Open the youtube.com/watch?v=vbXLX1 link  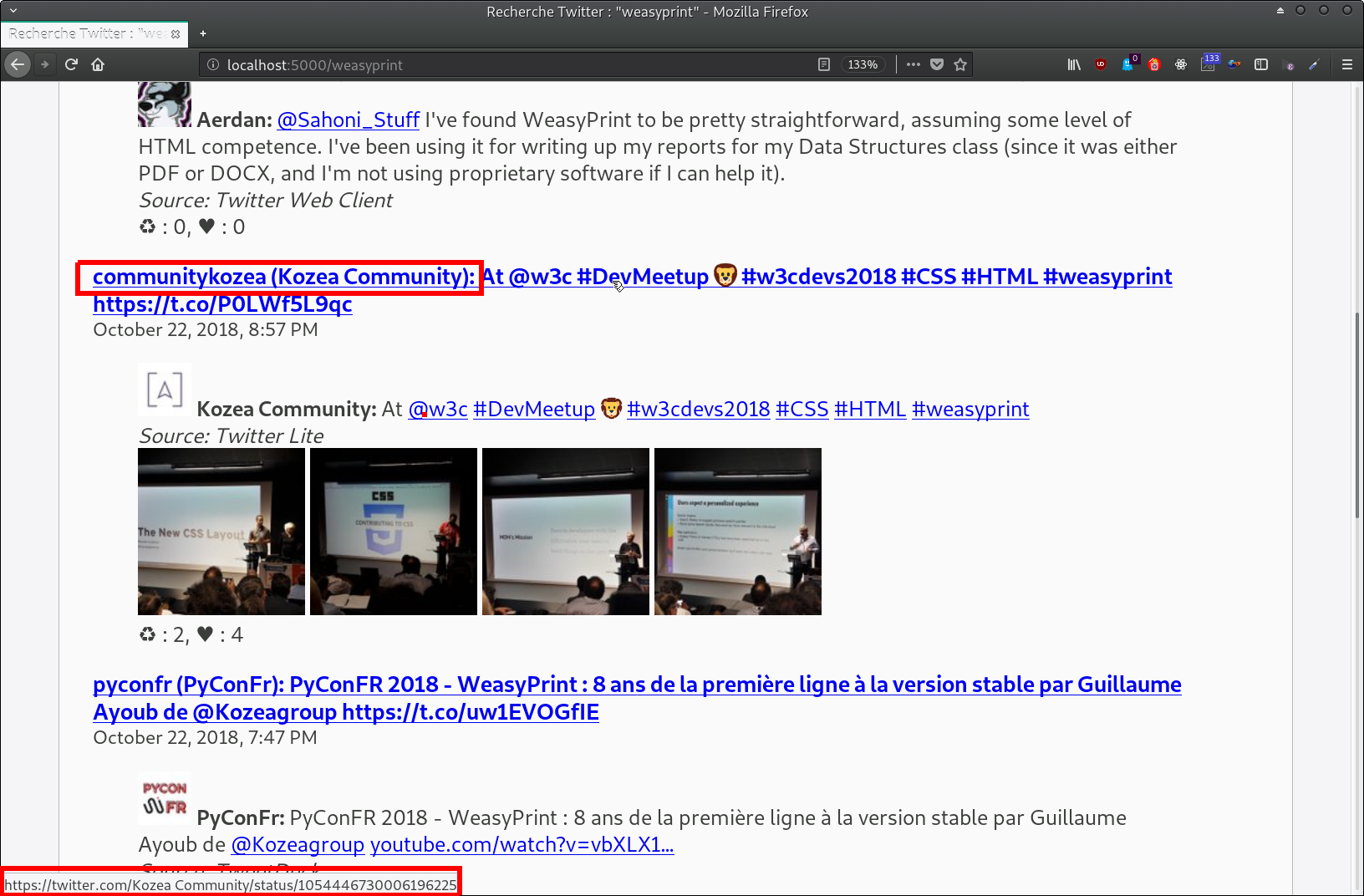pyautogui.click(x=522, y=845)
